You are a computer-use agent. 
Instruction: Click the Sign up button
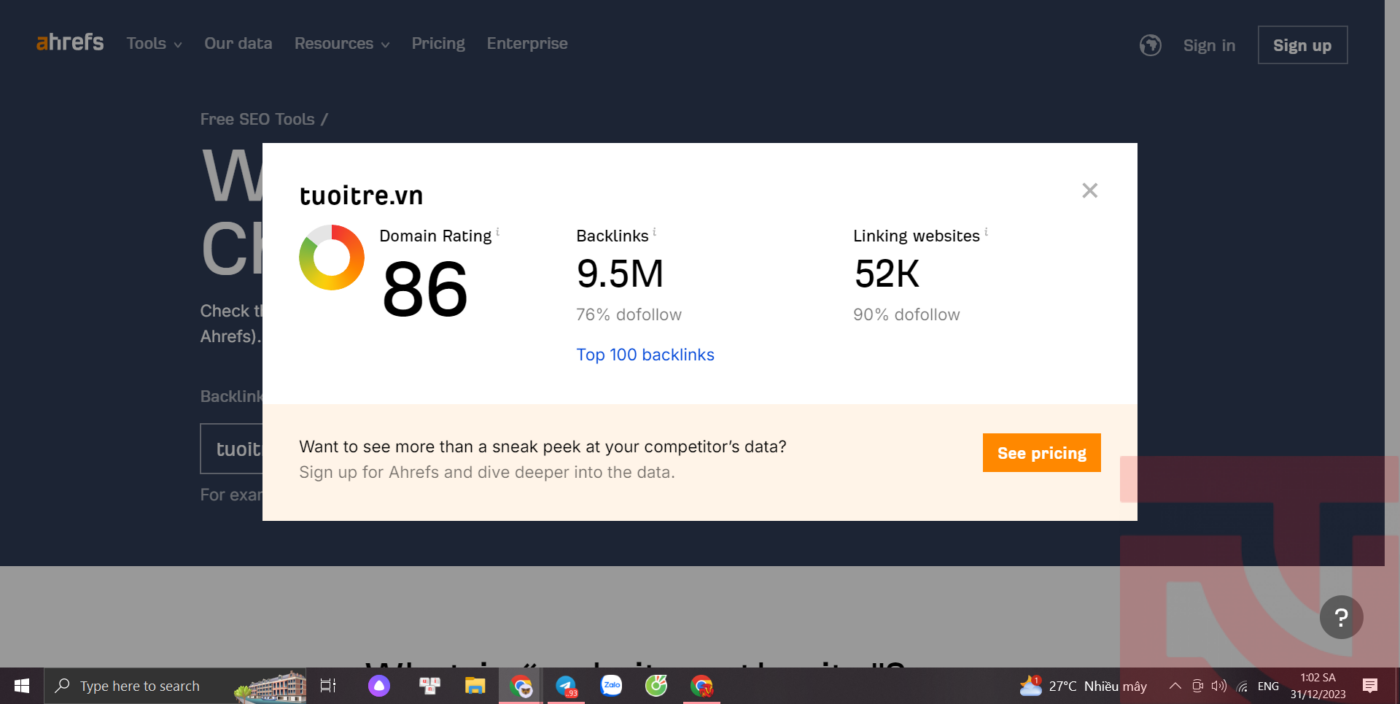1302,45
